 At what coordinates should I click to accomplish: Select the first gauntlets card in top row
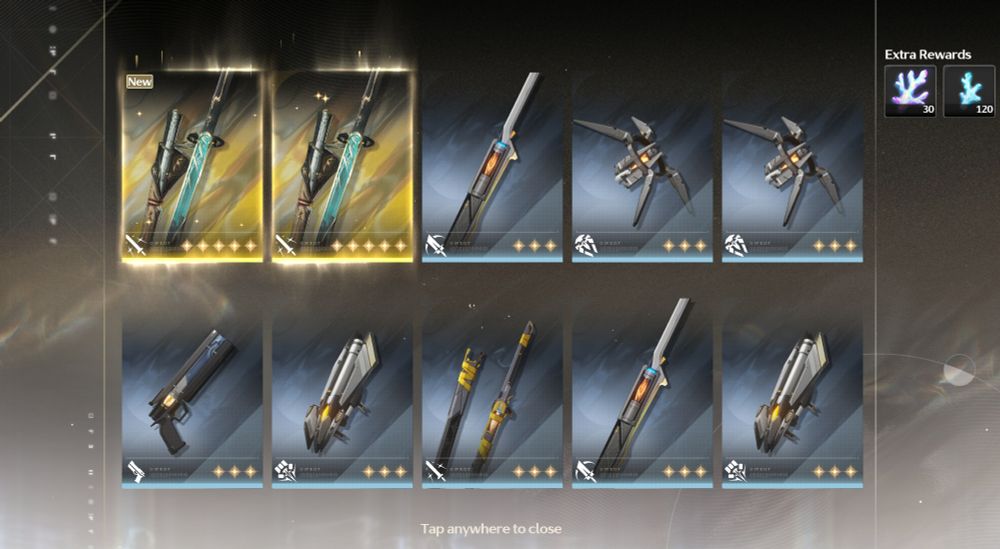(x=642, y=166)
